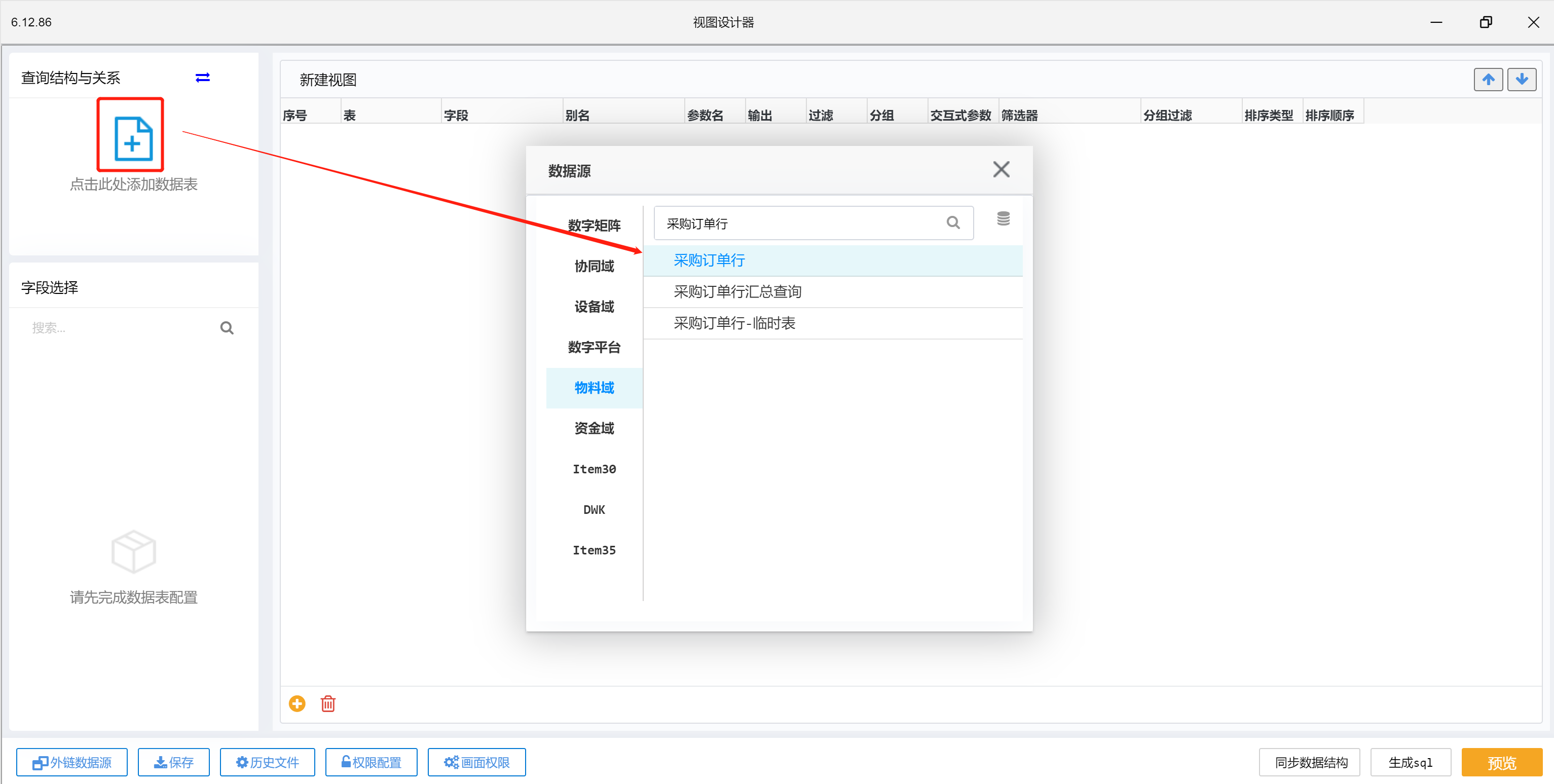Viewport: 1554px width, 784px height.
Task: Select the Item30 category
Action: pos(594,469)
